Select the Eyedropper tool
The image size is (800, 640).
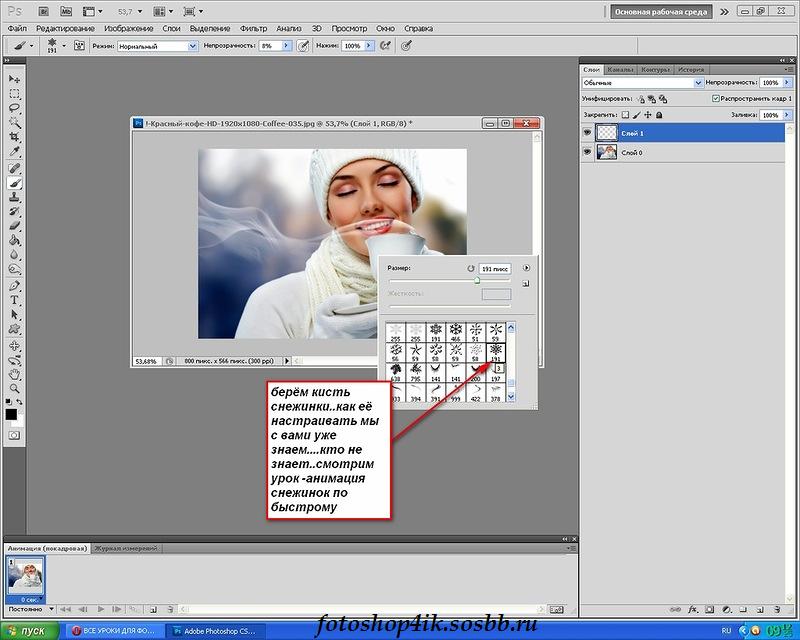pos(15,152)
